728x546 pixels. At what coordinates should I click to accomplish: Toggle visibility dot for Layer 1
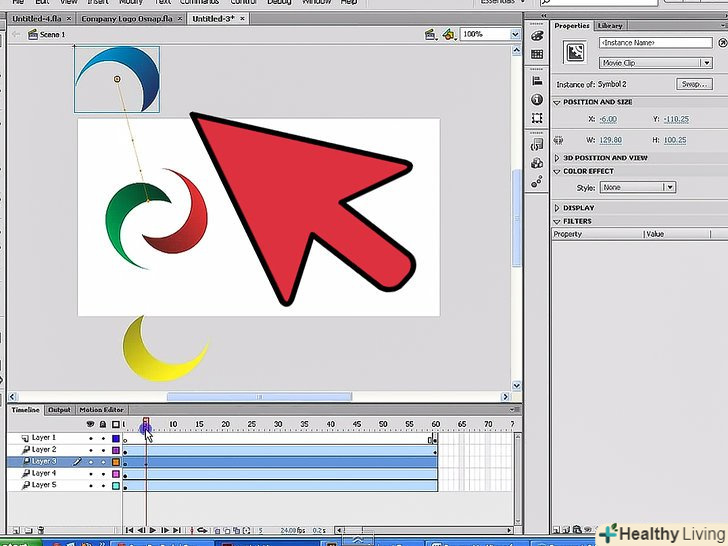click(91, 438)
